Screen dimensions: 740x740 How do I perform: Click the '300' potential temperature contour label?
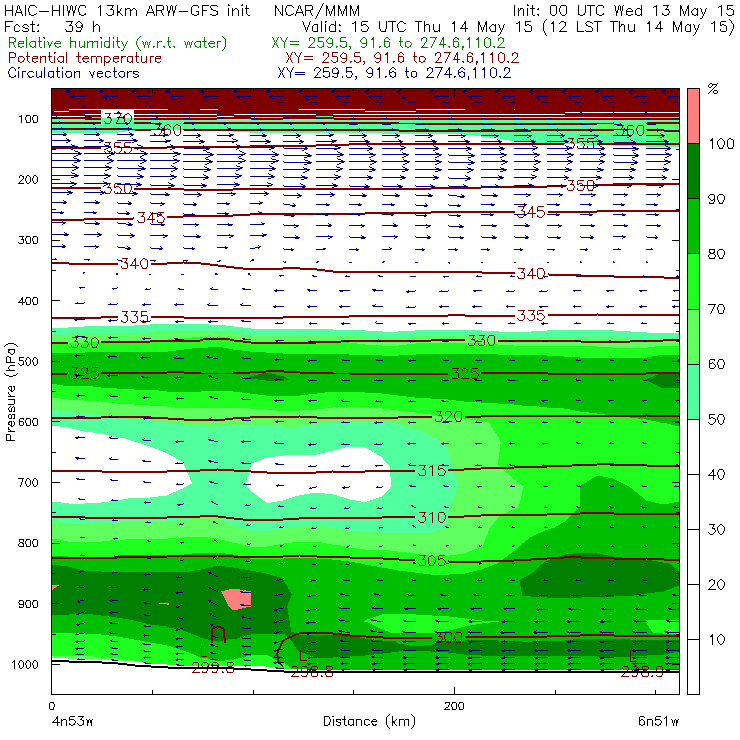448,638
